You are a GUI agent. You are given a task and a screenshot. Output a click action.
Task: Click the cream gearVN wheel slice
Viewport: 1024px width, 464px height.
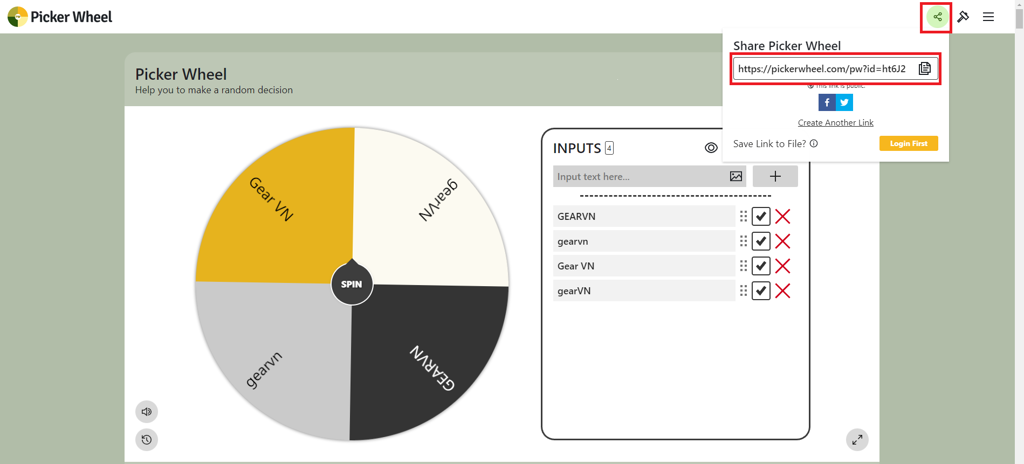(432, 205)
